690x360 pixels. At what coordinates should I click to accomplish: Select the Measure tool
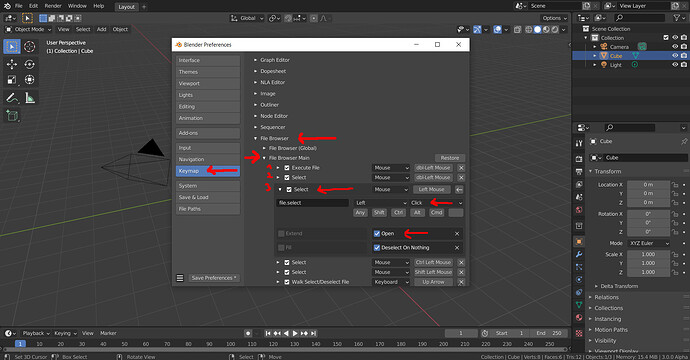coord(29,98)
